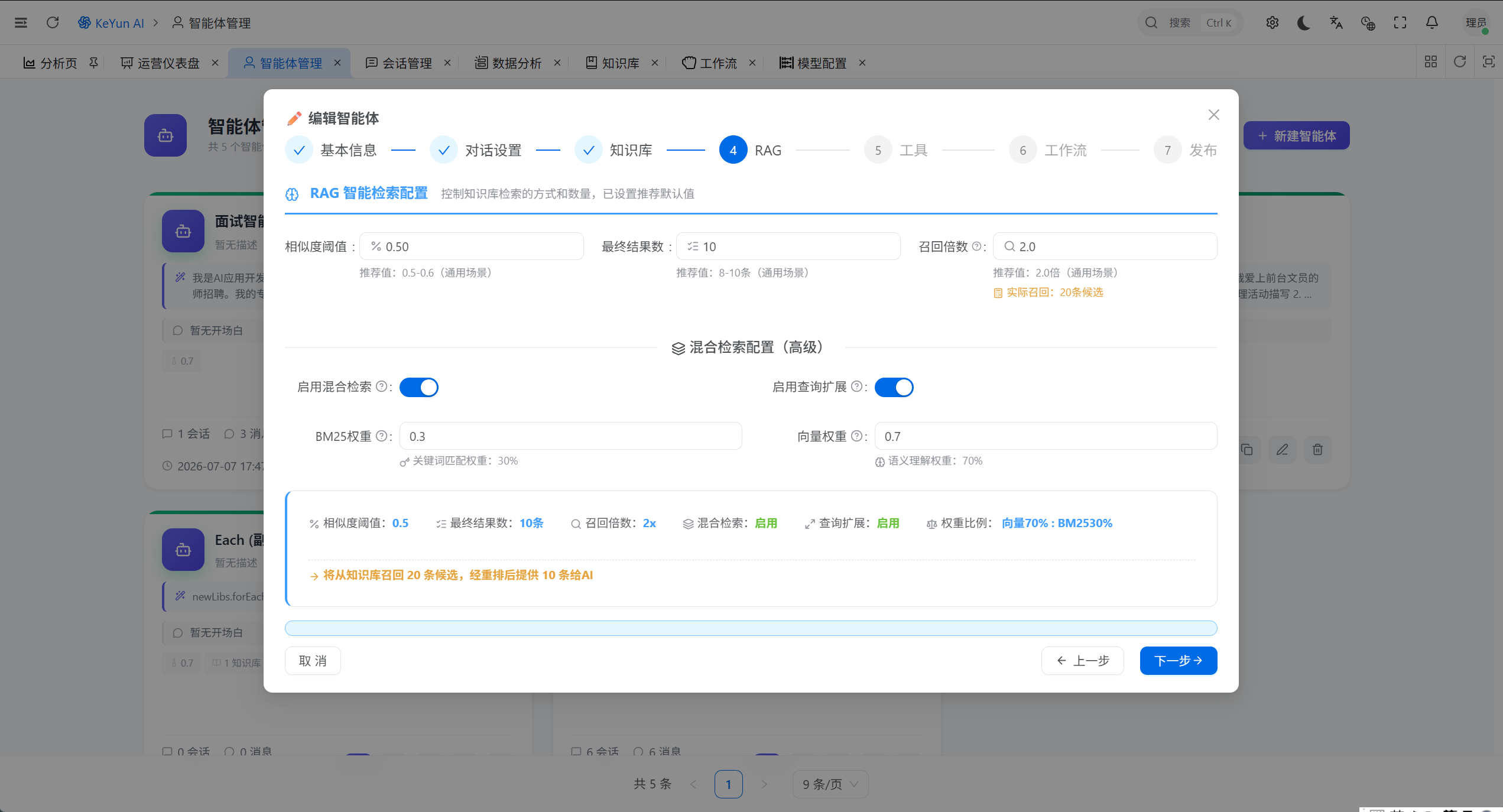The width and height of the screenshot is (1503, 812).
Task: Click the 召回倍数 input field
Action: pos(1105,246)
